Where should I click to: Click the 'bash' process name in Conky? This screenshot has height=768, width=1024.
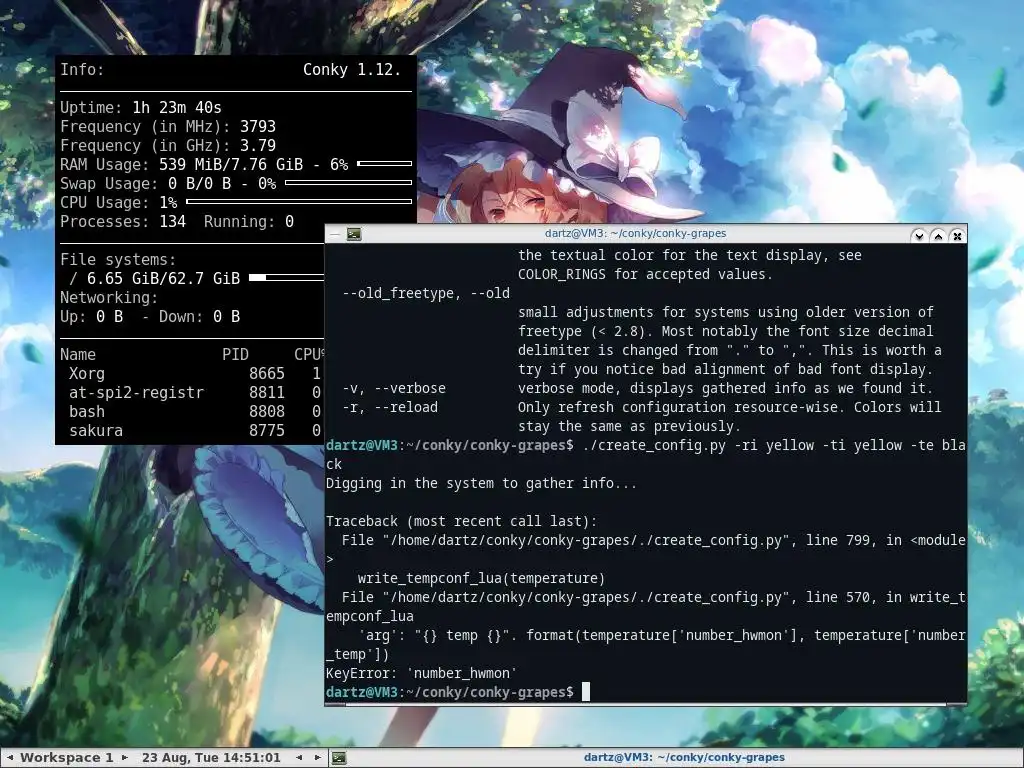pyautogui.click(x=87, y=411)
